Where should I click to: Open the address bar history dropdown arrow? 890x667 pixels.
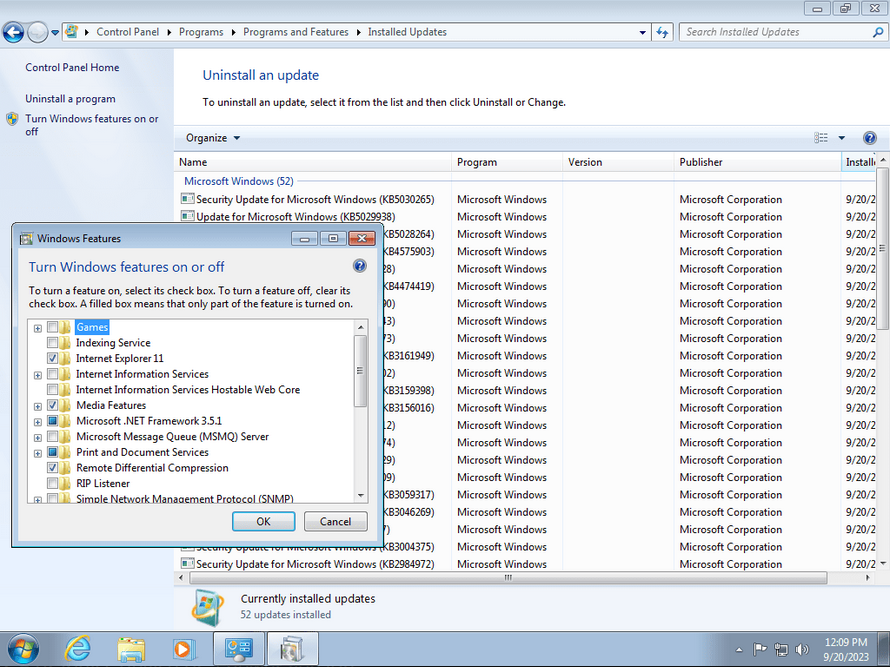(643, 32)
